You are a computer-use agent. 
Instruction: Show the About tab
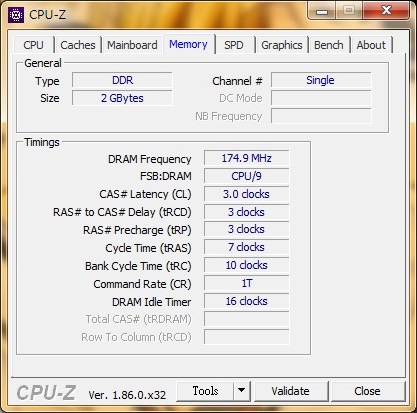click(x=371, y=45)
